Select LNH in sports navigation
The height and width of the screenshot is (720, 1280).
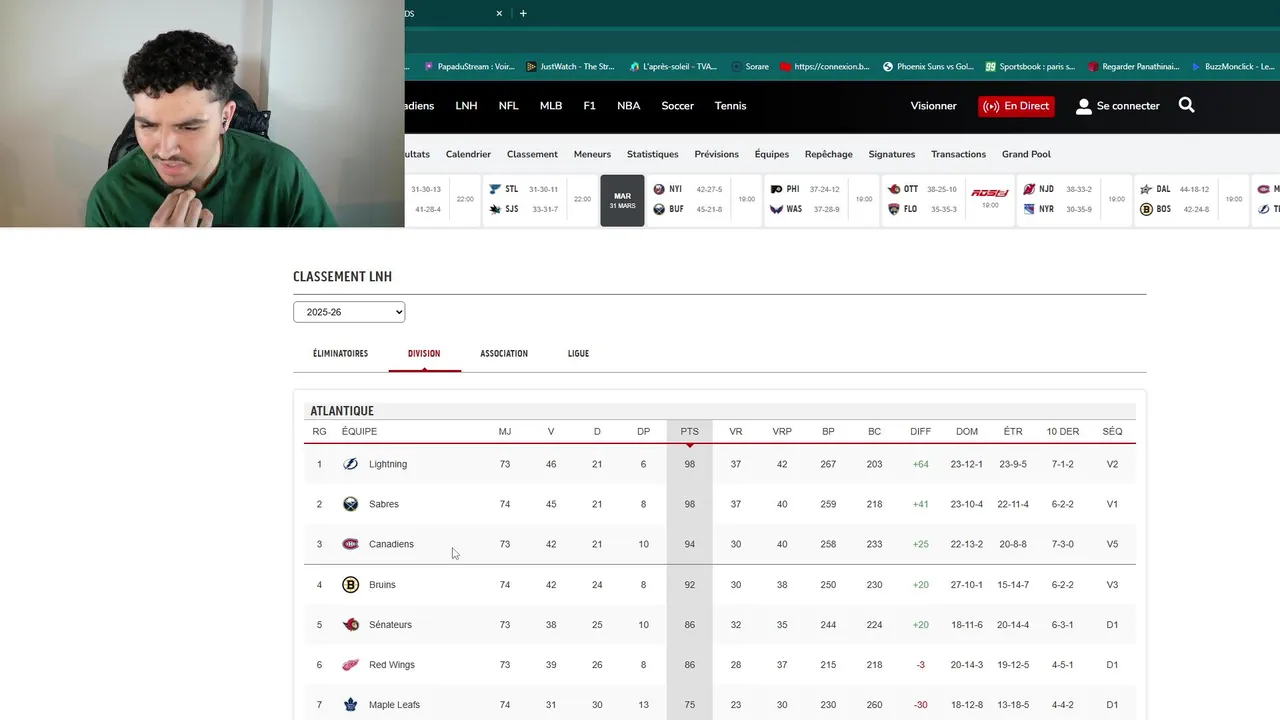tap(466, 106)
